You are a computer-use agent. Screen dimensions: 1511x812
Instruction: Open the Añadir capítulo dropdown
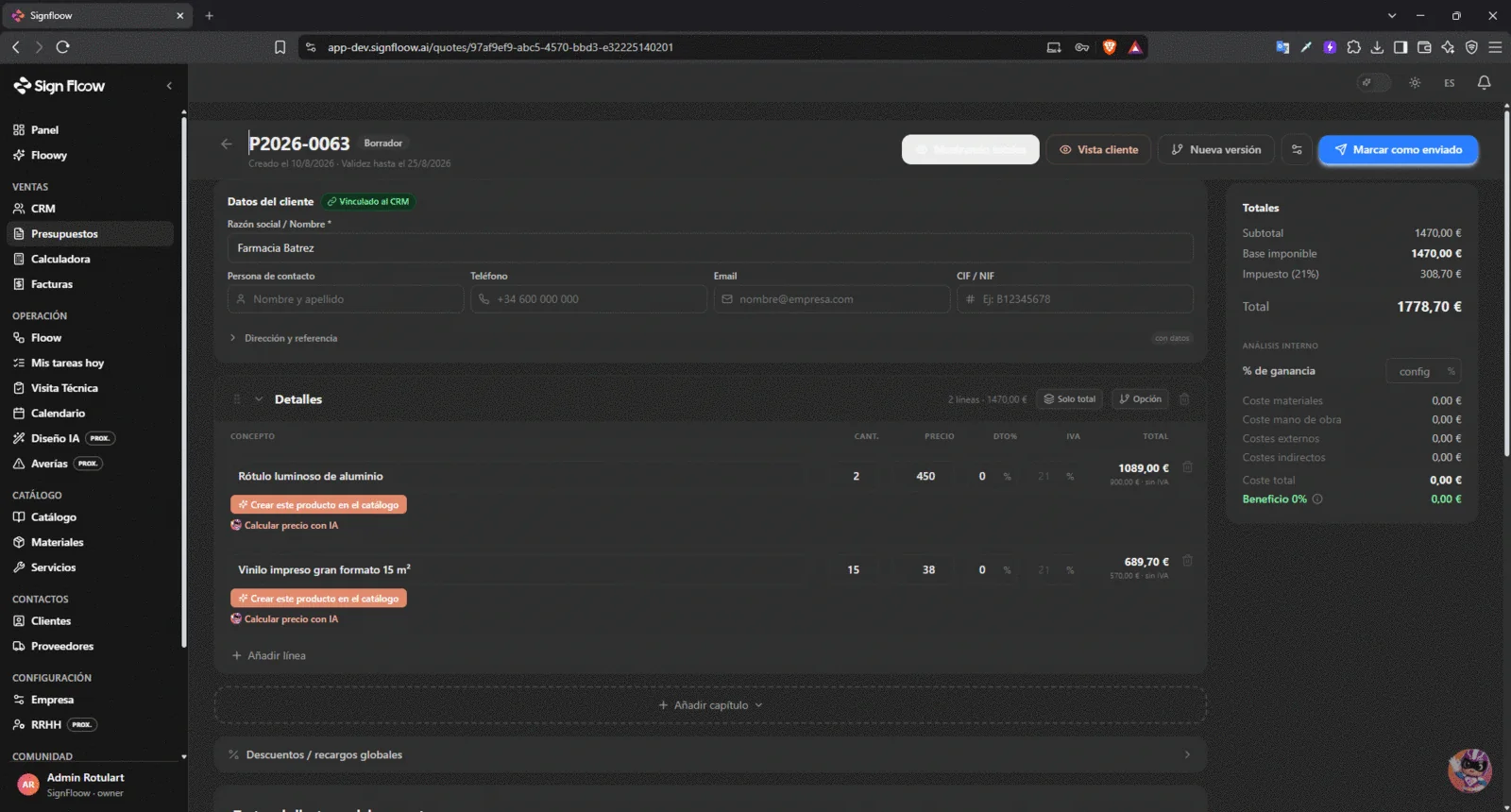[710, 705]
